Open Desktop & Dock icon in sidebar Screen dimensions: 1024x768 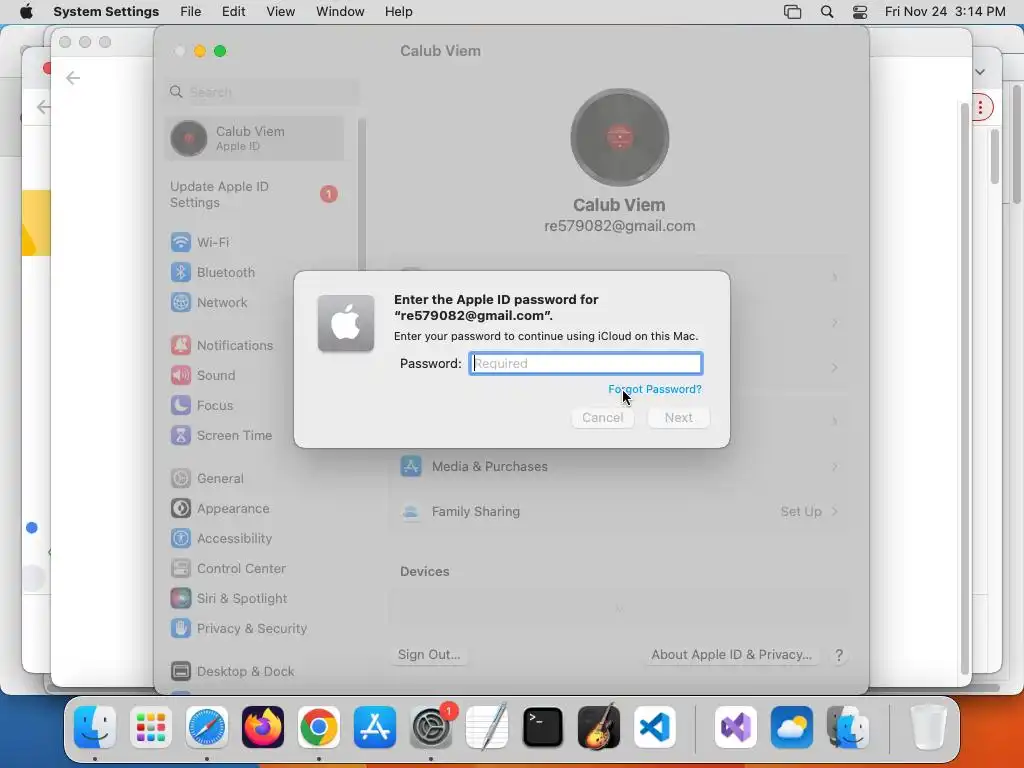[x=181, y=671]
